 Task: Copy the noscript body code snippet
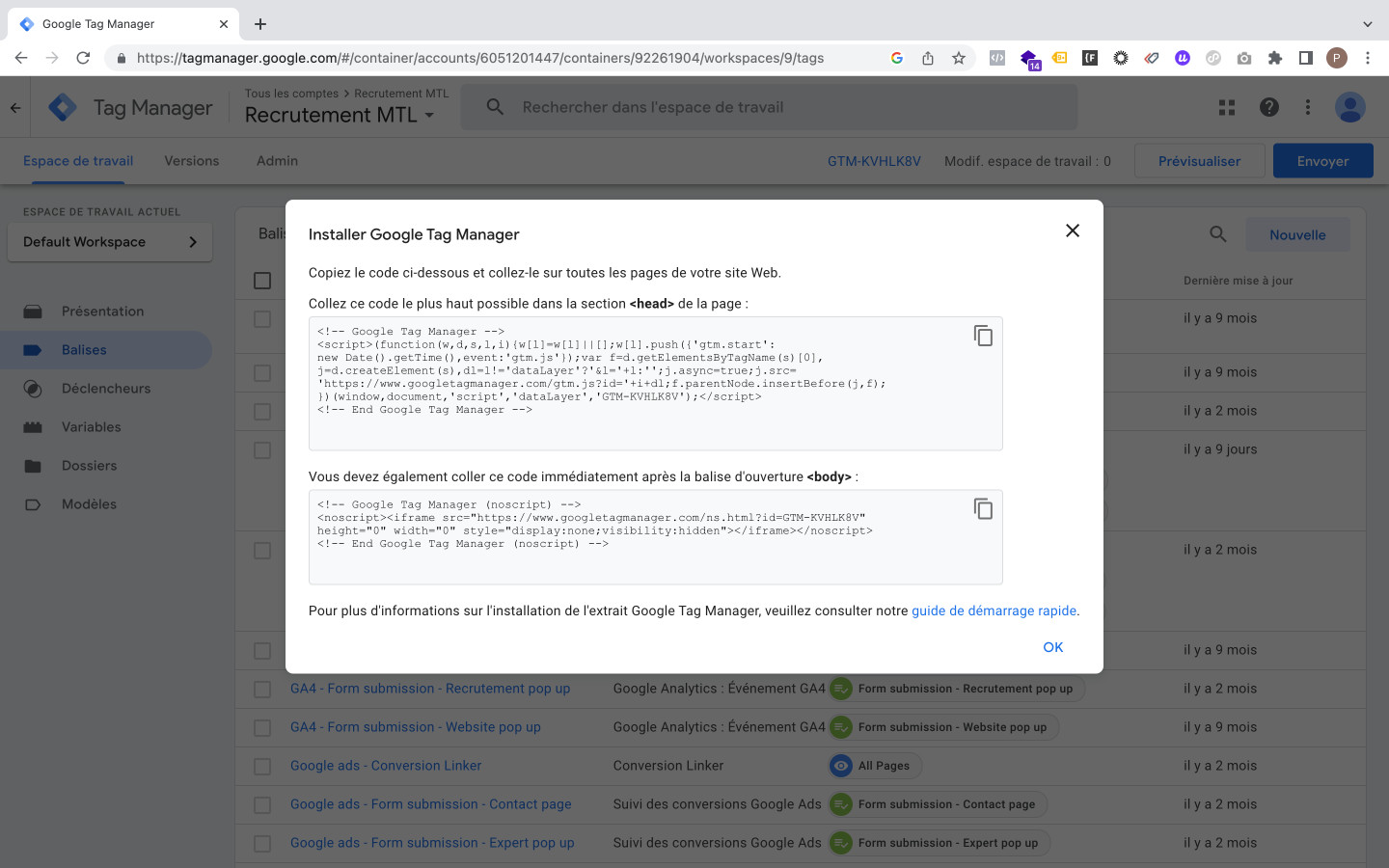pos(983,509)
